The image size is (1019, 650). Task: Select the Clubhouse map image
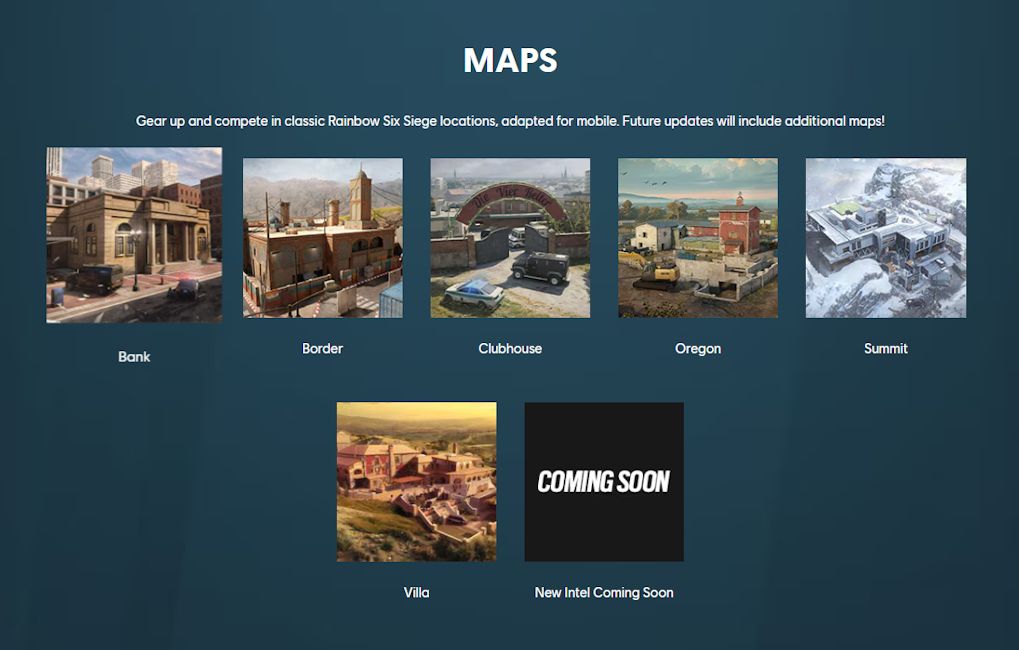[x=509, y=237]
